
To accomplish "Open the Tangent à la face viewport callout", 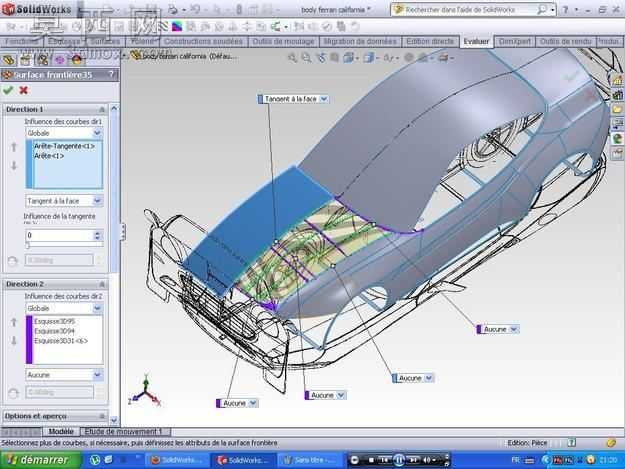I will point(324,98).
